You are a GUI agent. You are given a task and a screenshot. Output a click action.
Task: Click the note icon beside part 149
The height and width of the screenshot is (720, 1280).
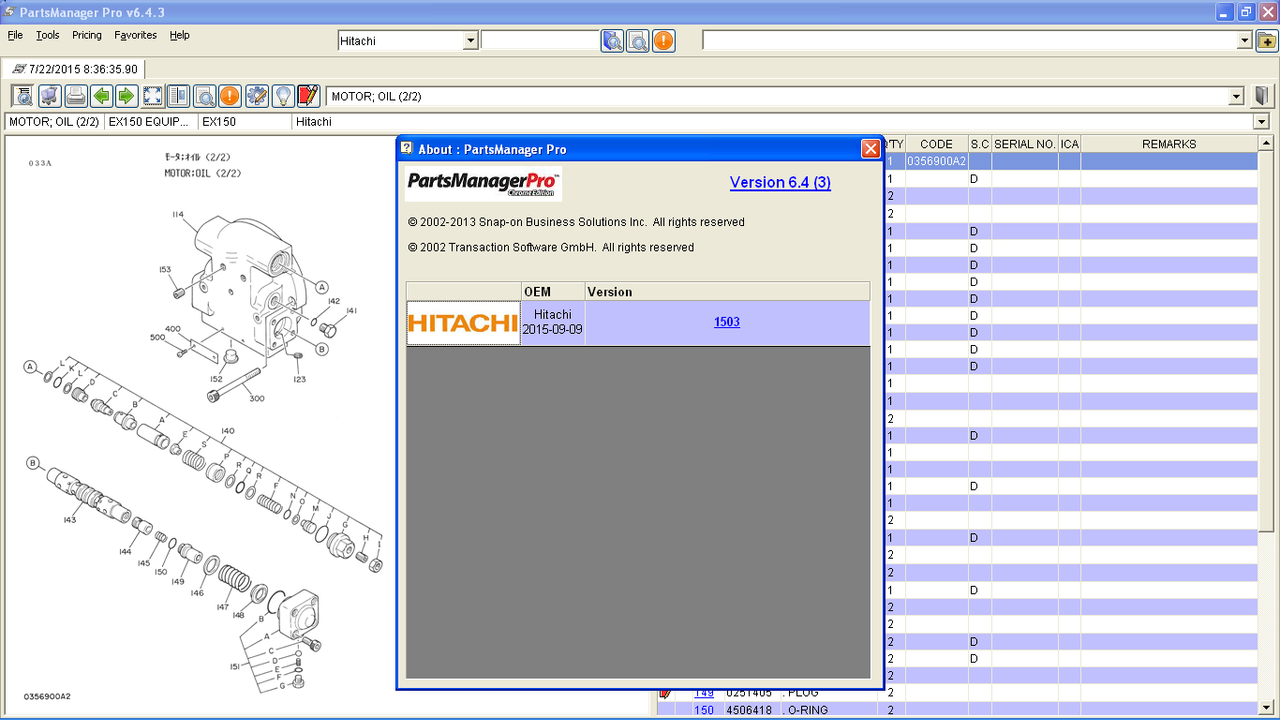pyautogui.click(x=665, y=693)
